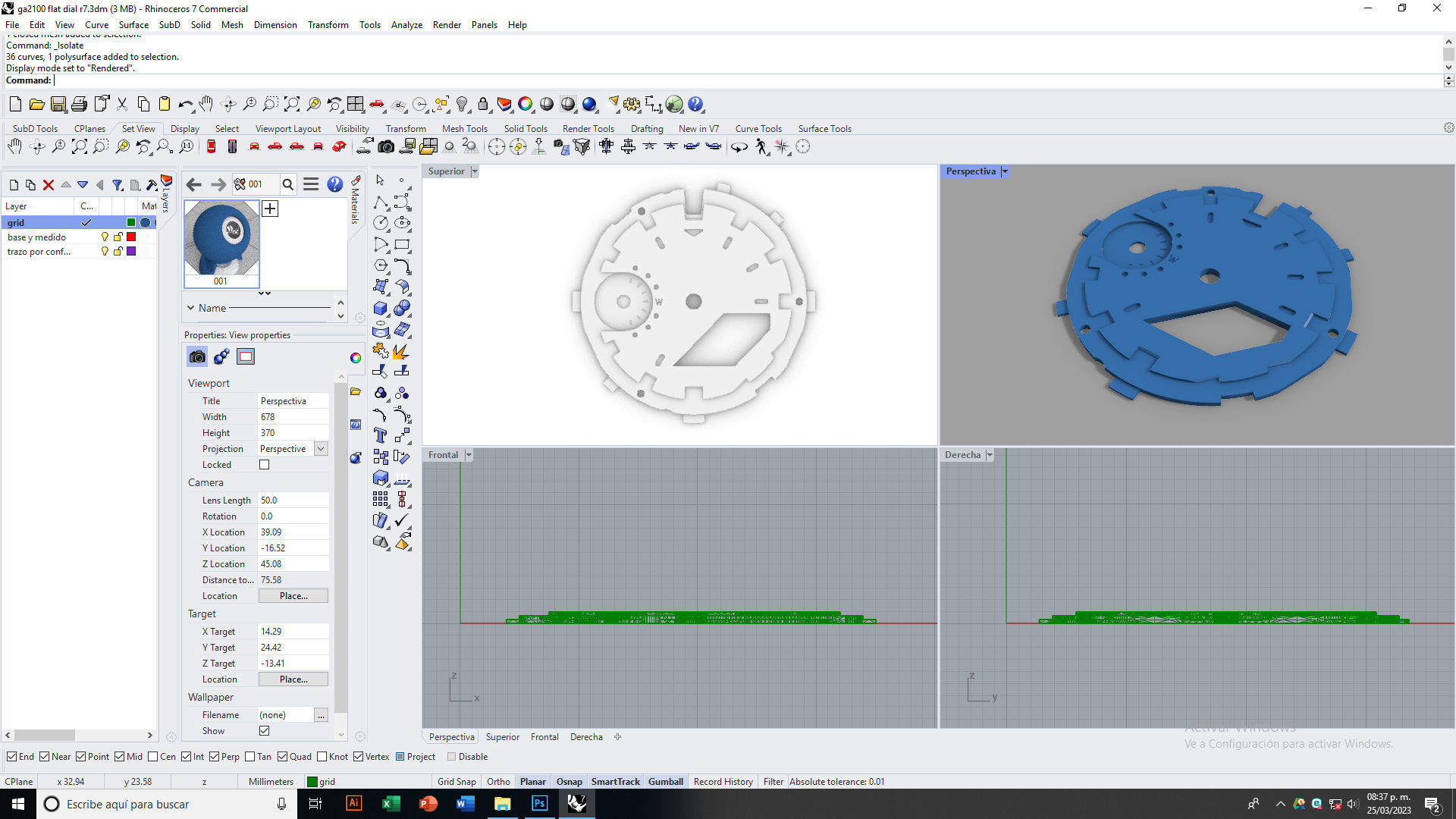Click the New file icon in the main toolbar
Viewport: 1456px width, 819px height.
[x=15, y=104]
